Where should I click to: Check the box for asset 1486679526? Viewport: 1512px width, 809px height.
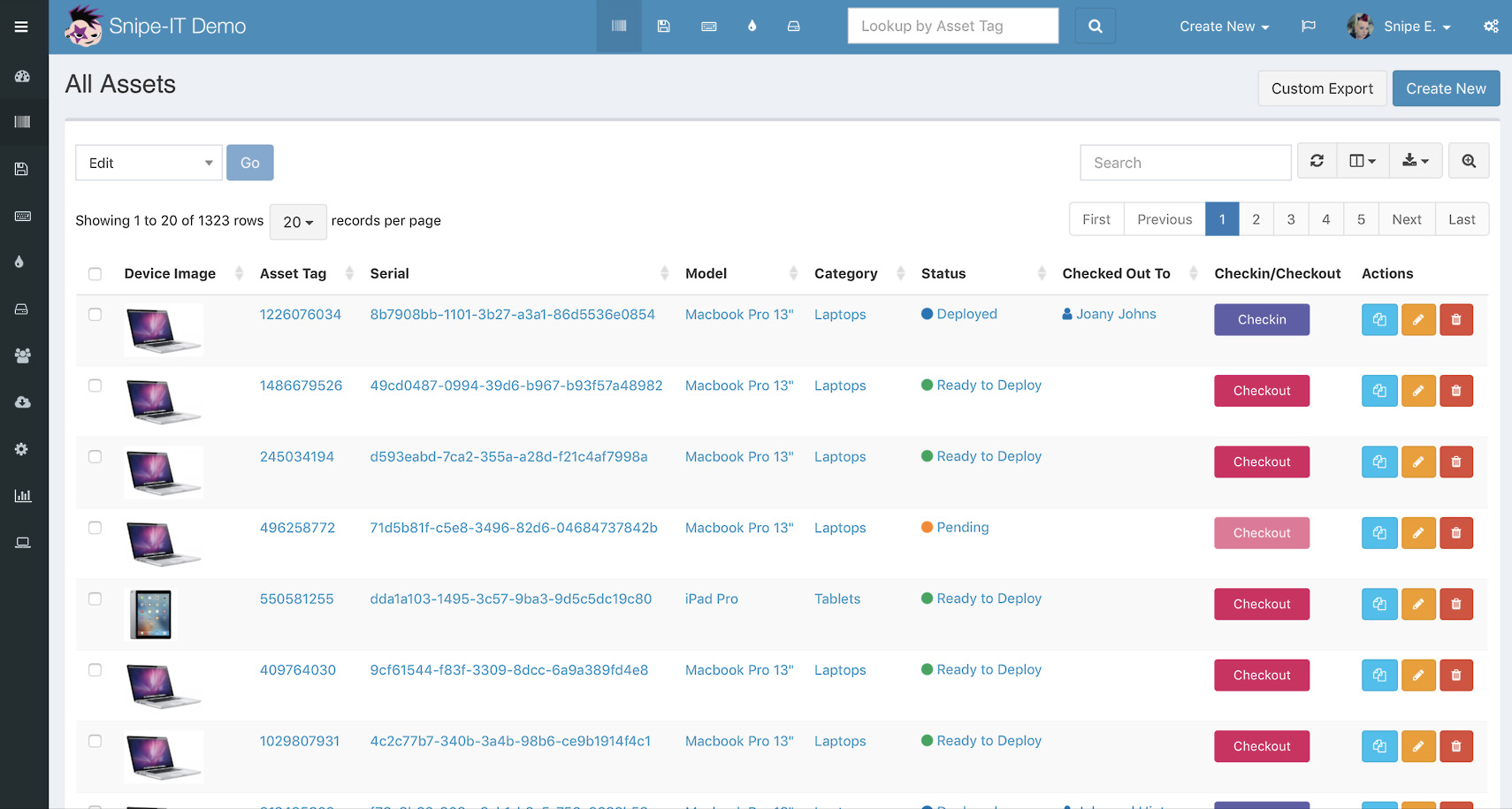pyautogui.click(x=95, y=385)
